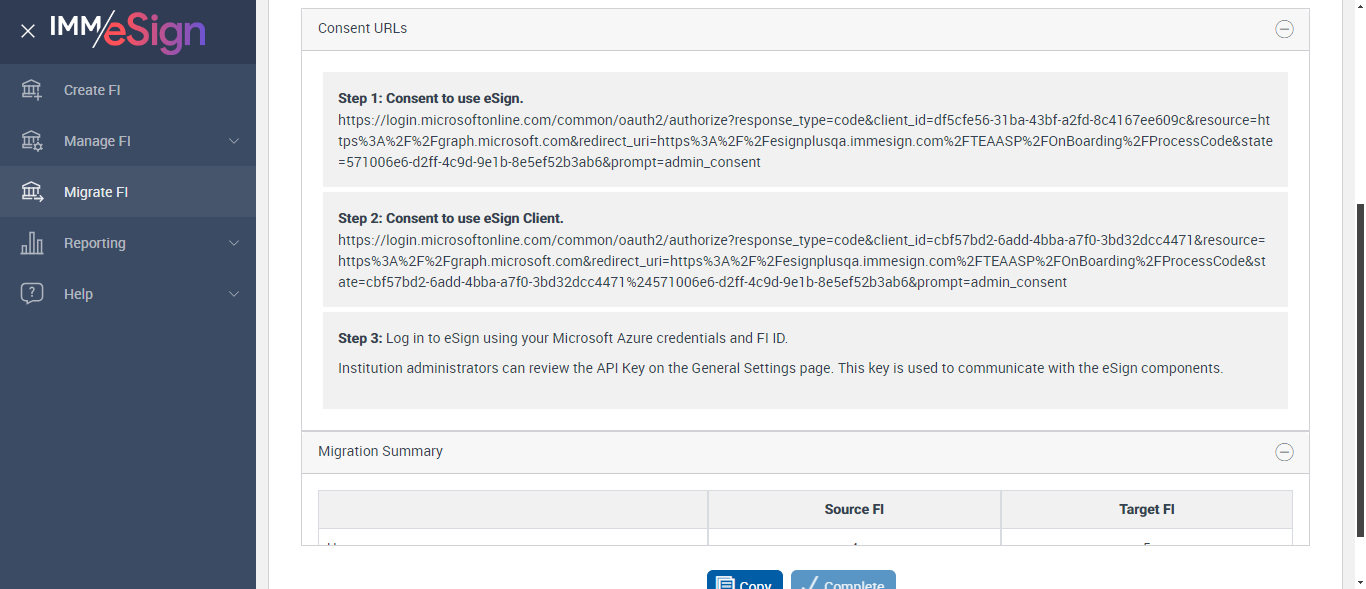Click the Migration Summary header title

point(380,451)
